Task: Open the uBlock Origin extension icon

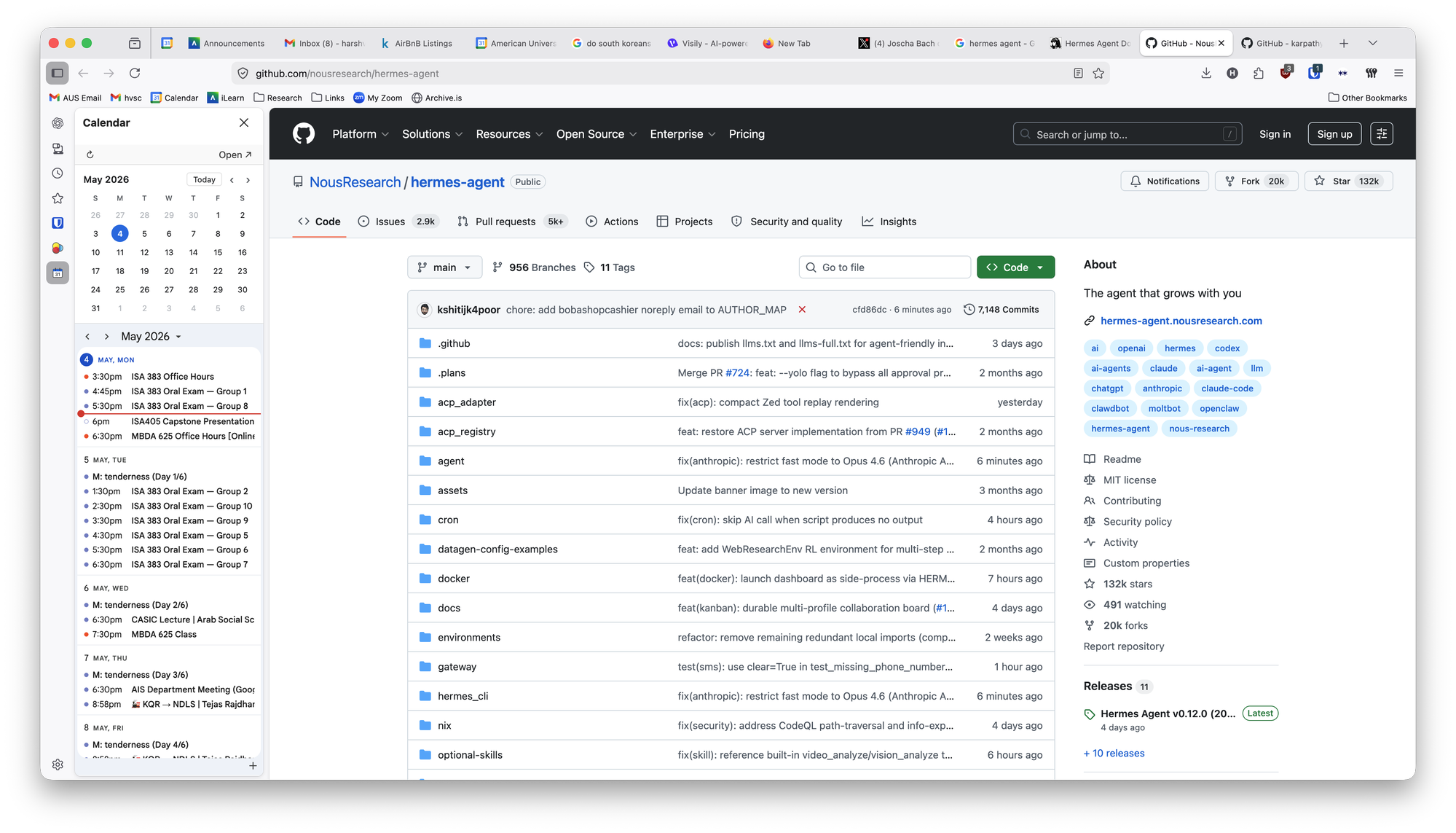Action: pyautogui.click(x=1286, y=73)
